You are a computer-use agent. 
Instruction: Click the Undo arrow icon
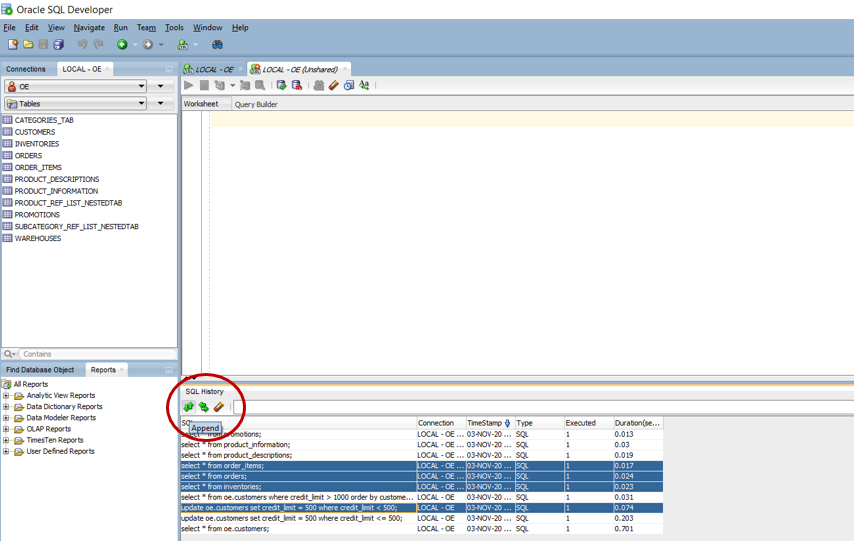82,45
